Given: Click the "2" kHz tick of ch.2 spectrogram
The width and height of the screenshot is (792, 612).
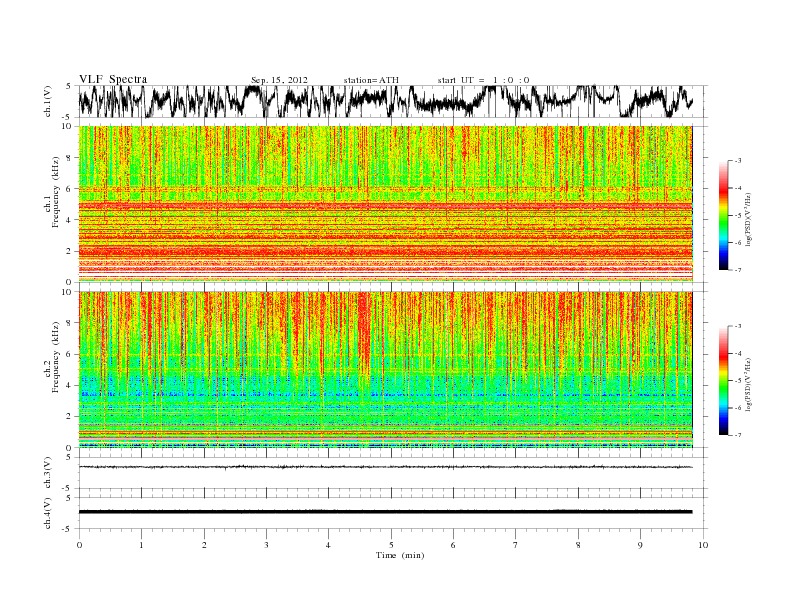Looking at the screenshot, I should pos(69,417).
